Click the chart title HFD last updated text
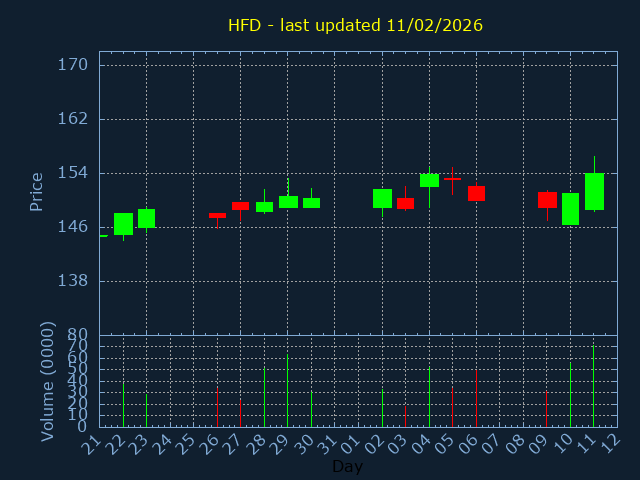 coord(355,25)
